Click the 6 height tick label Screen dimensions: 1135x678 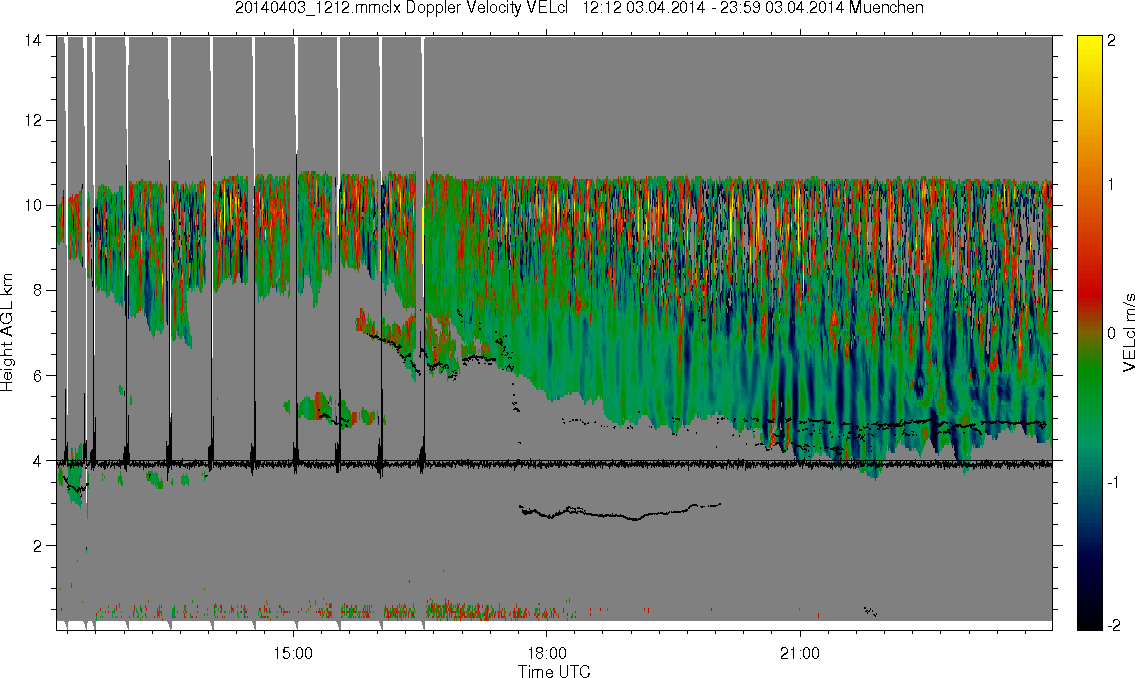point(37,376)
